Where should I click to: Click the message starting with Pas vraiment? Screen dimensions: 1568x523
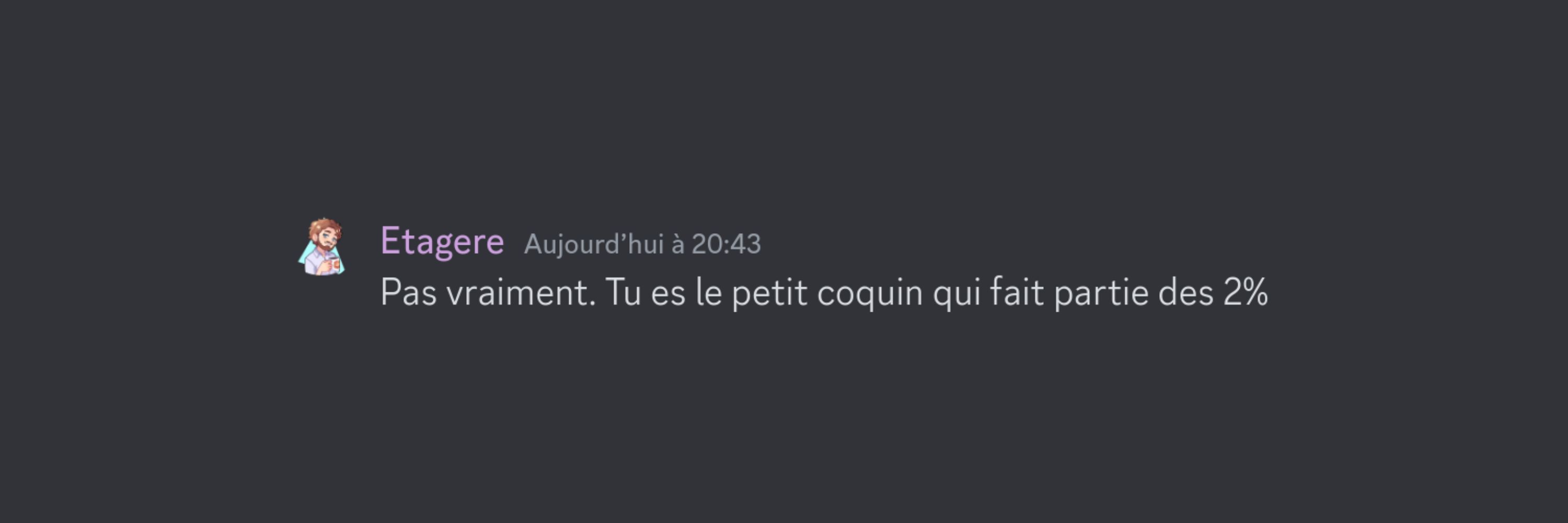point(824,292)
